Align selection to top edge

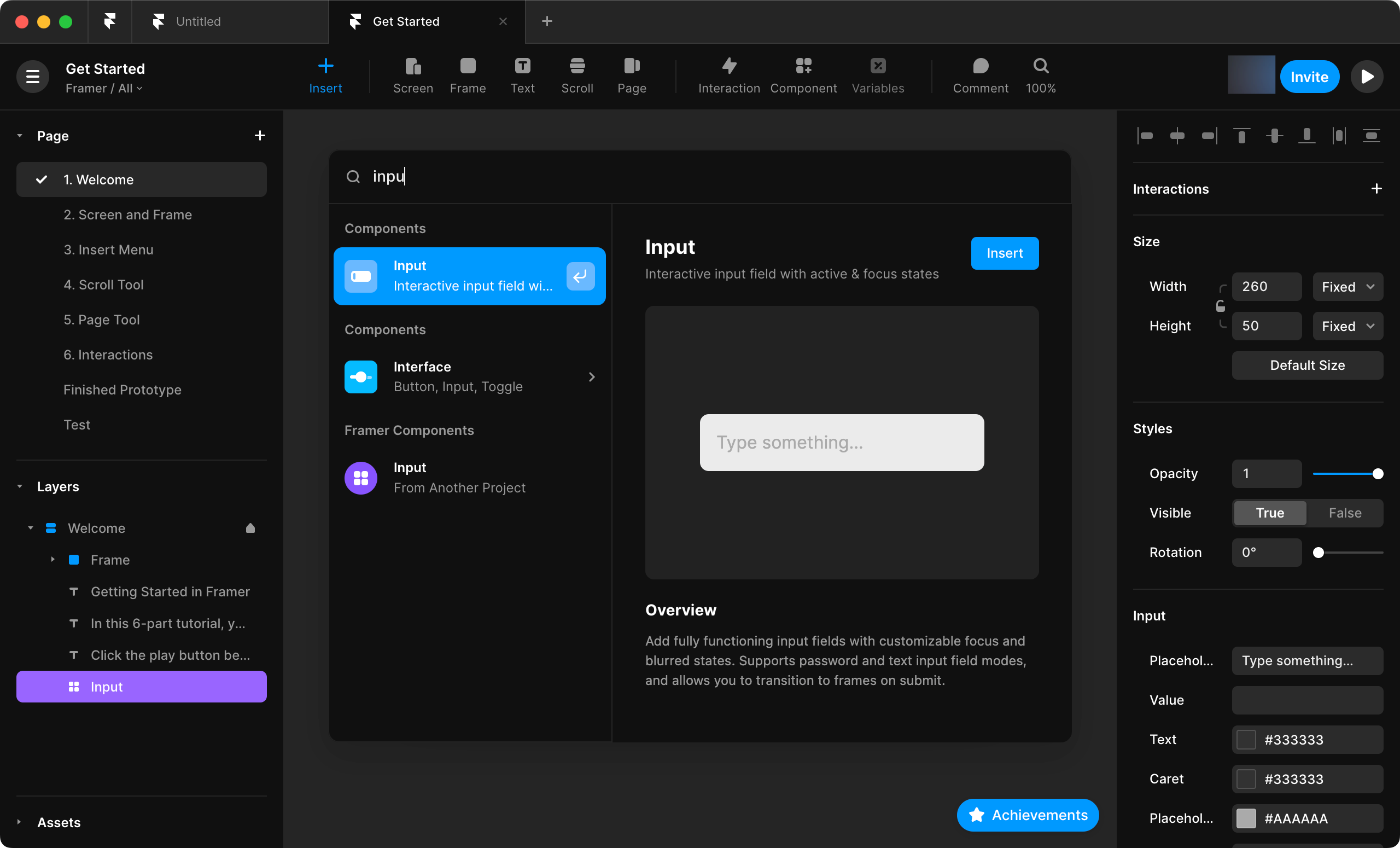[1241, 136]
